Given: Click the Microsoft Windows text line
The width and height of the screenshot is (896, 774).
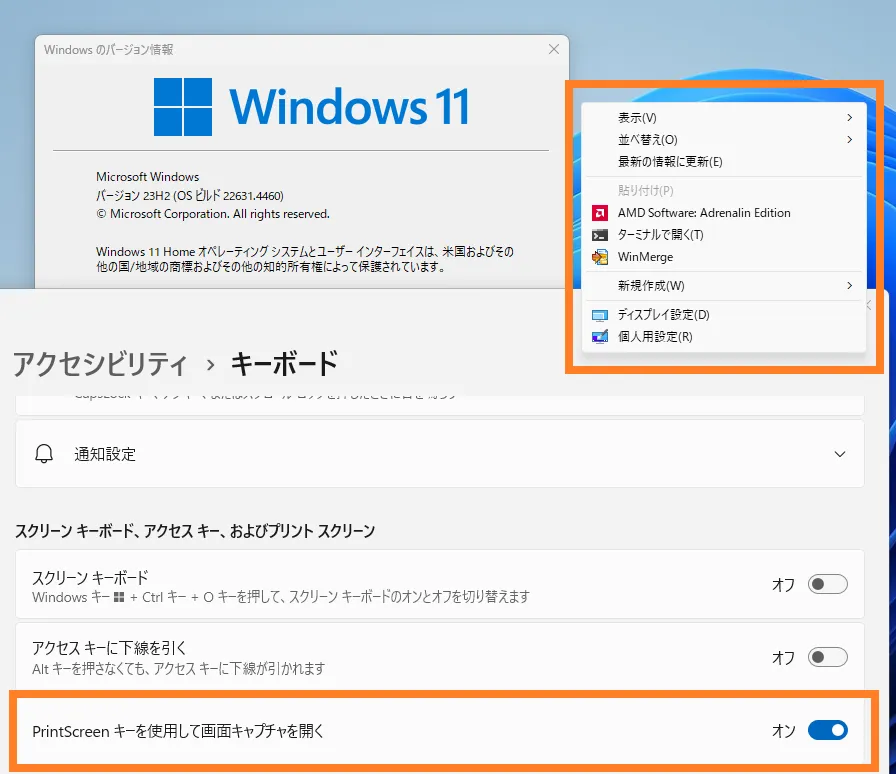Looking at the screenshot, I should coord(147,177).
